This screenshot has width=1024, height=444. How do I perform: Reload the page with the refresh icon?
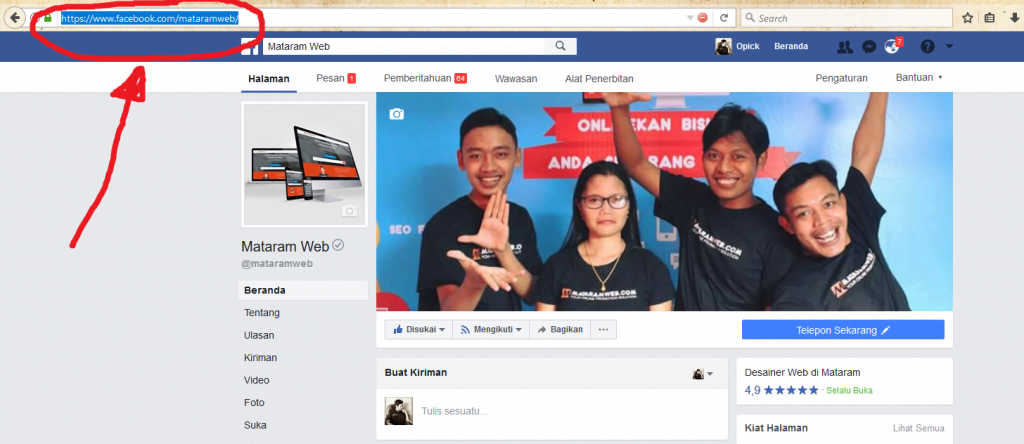(724, 18)
